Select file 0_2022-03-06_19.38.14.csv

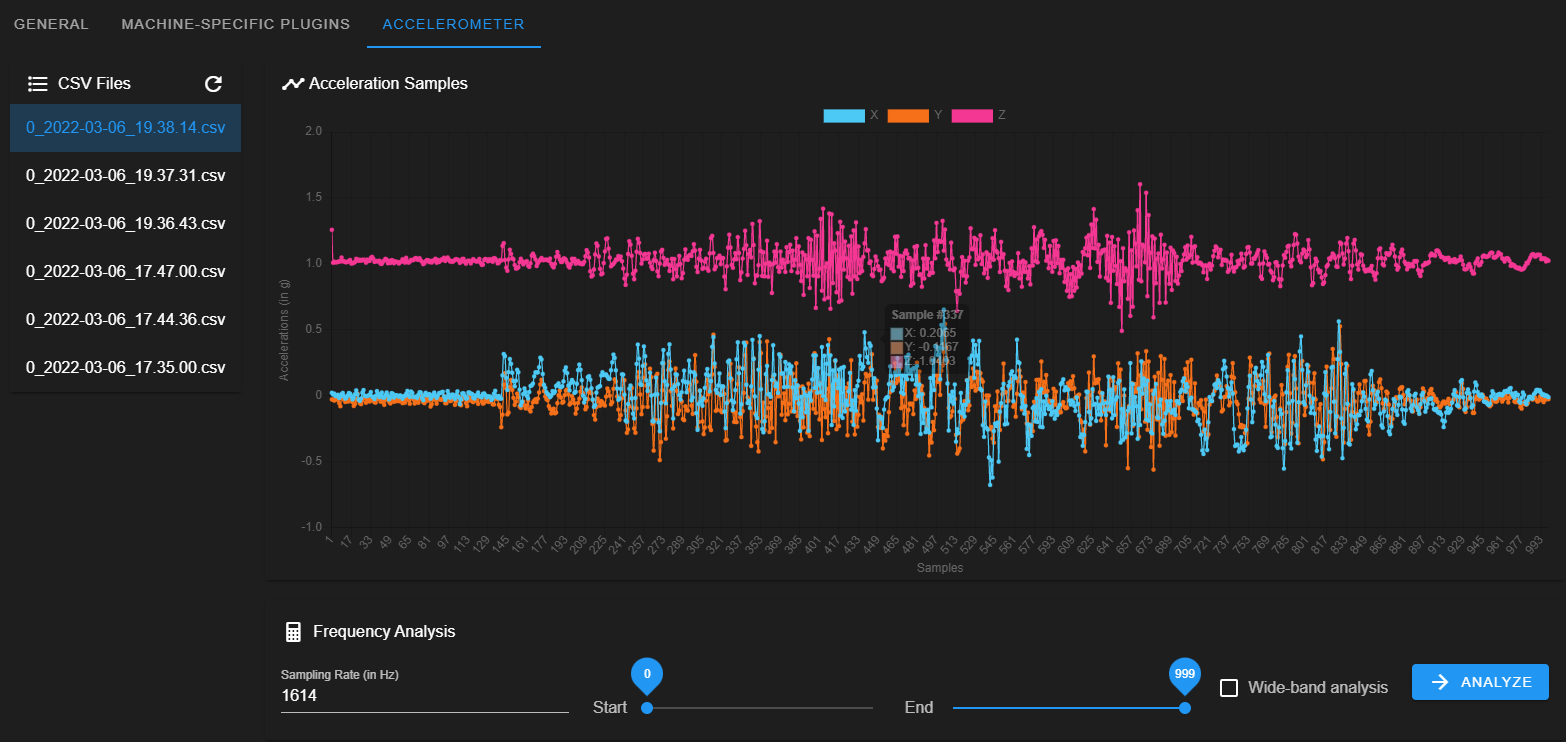click(x=125, y=128)
